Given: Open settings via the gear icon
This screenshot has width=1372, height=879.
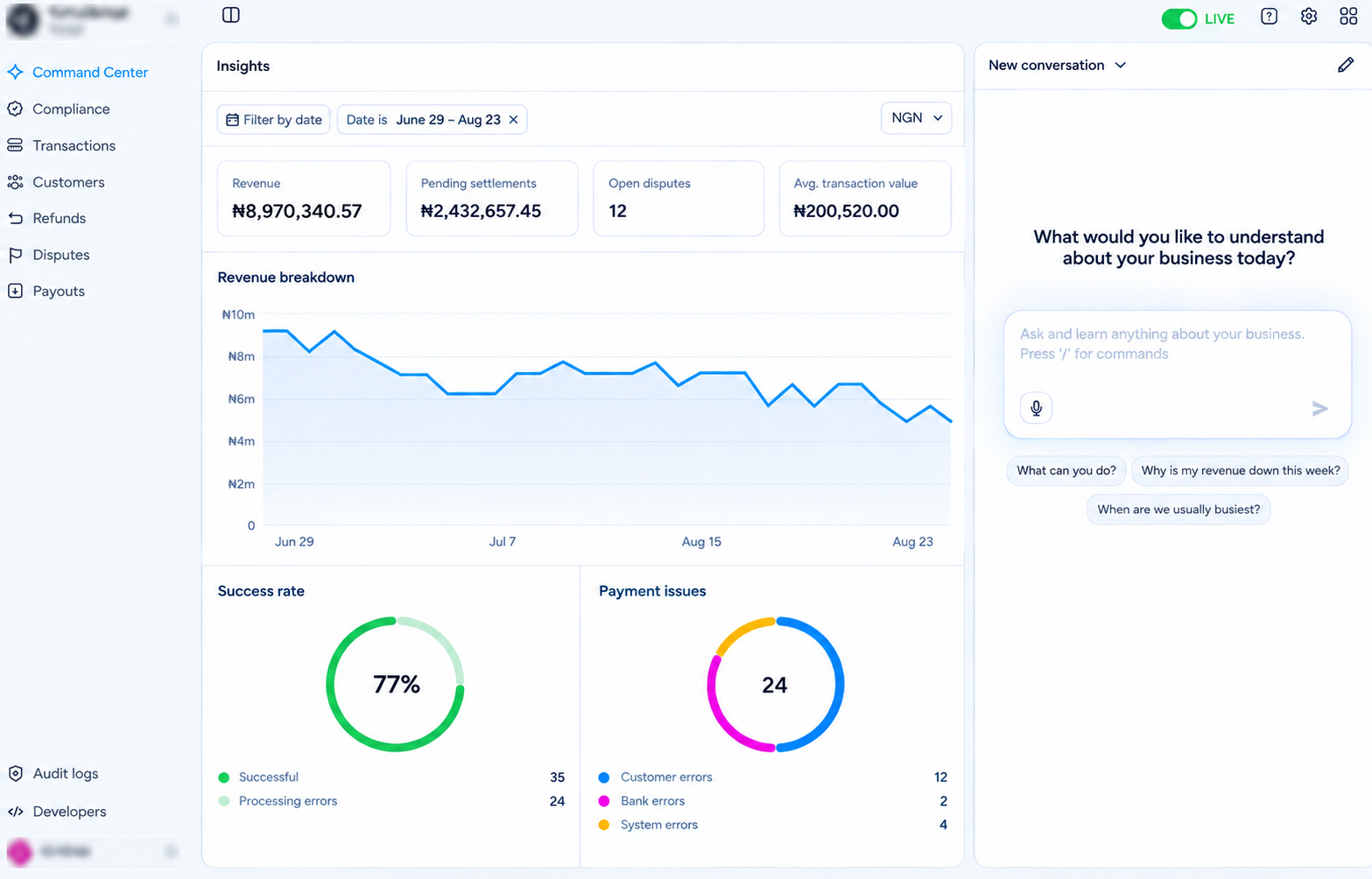Looking at the screenshot, I should point(1309,17).
